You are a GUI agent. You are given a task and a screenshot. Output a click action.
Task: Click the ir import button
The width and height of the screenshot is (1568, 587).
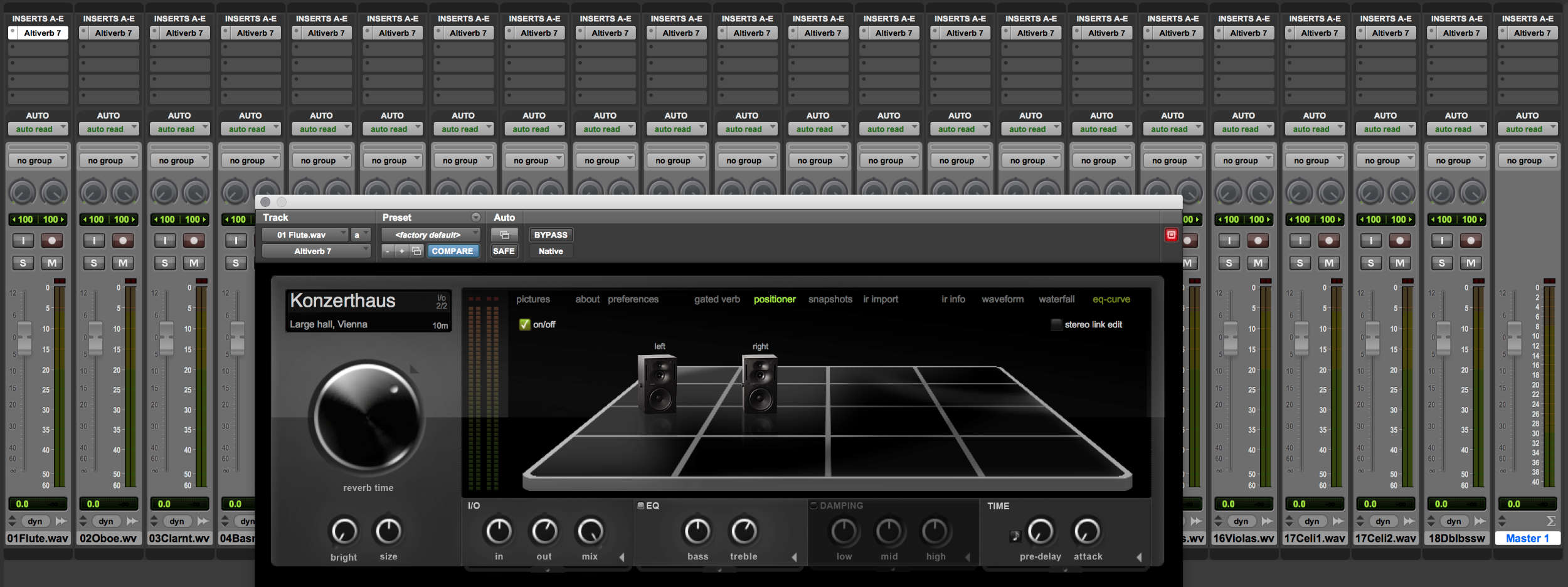(881, 299)
